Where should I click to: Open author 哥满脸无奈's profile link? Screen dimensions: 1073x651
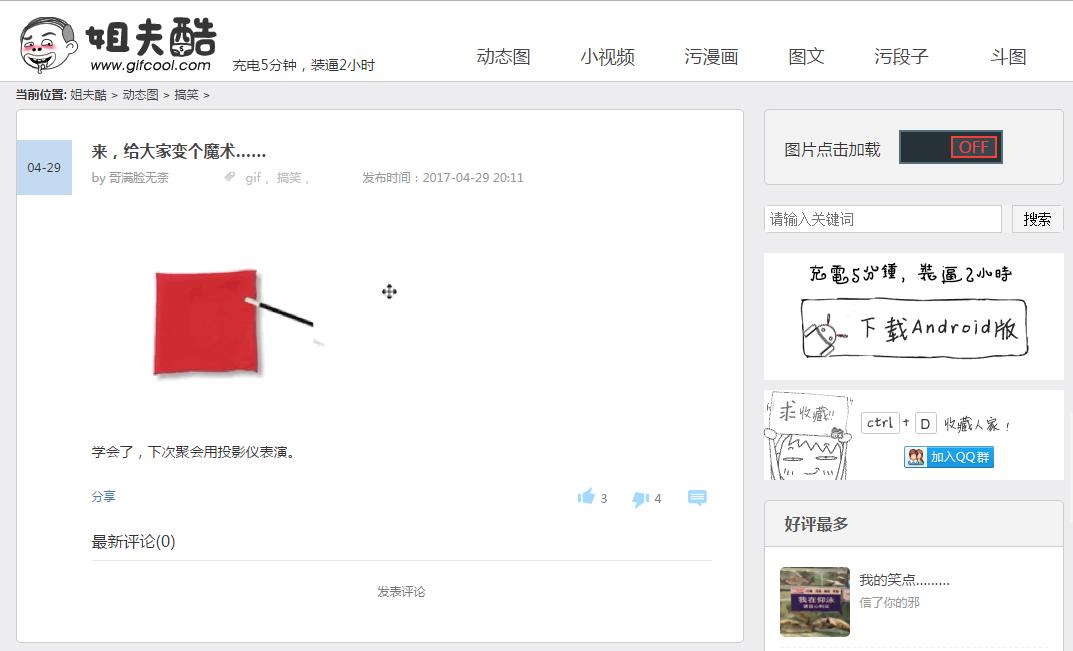pyautogui.click(x=137, y=177)
